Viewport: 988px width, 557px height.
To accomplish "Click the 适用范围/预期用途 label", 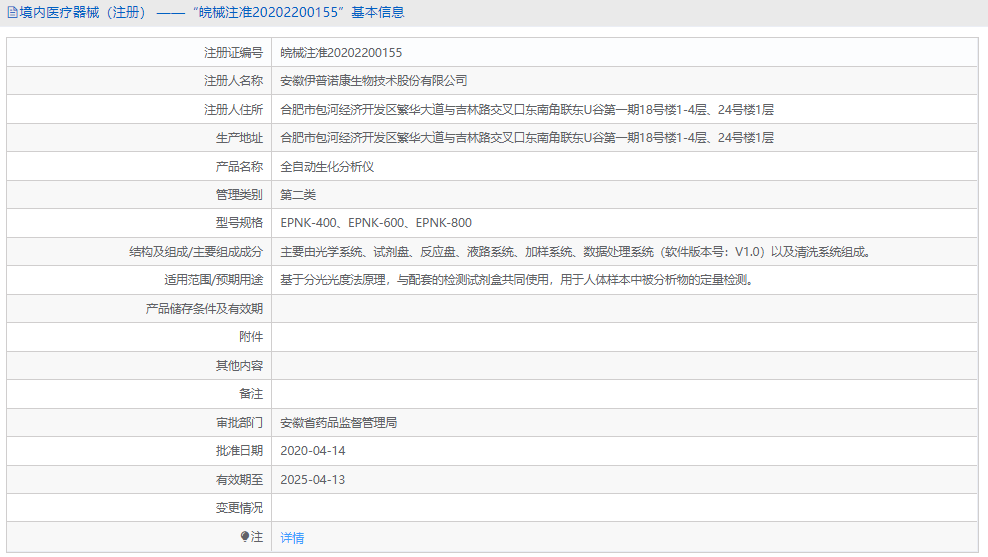I will point(214,280).
